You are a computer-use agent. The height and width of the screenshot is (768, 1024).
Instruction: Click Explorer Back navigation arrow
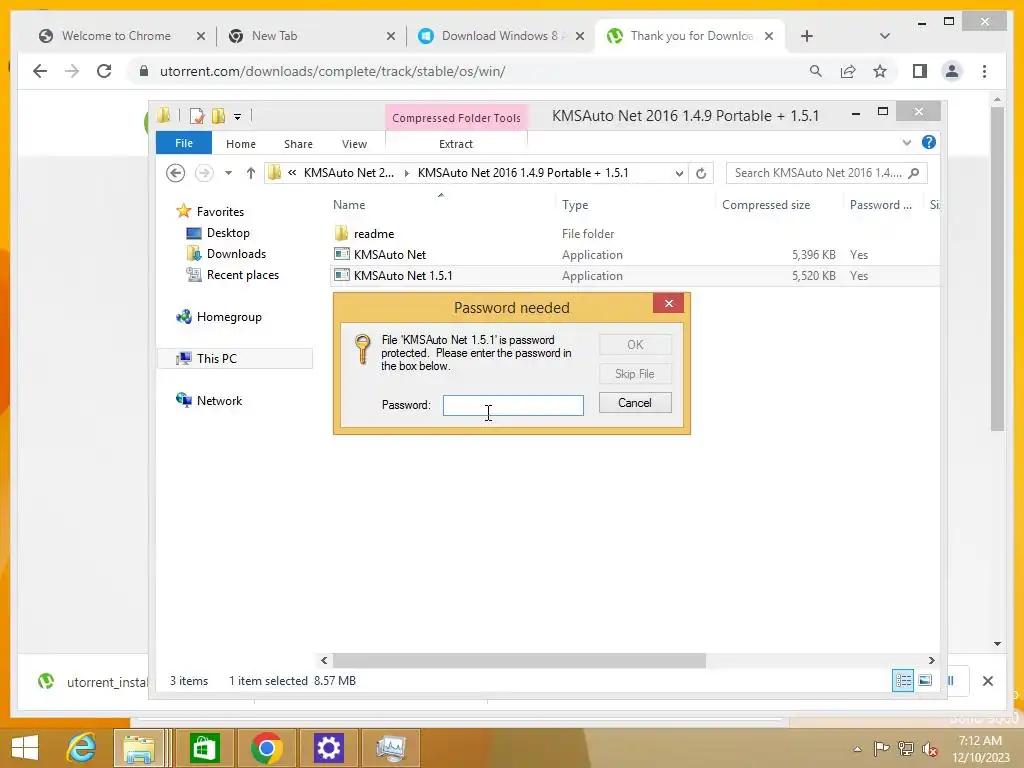pos(175,173)
